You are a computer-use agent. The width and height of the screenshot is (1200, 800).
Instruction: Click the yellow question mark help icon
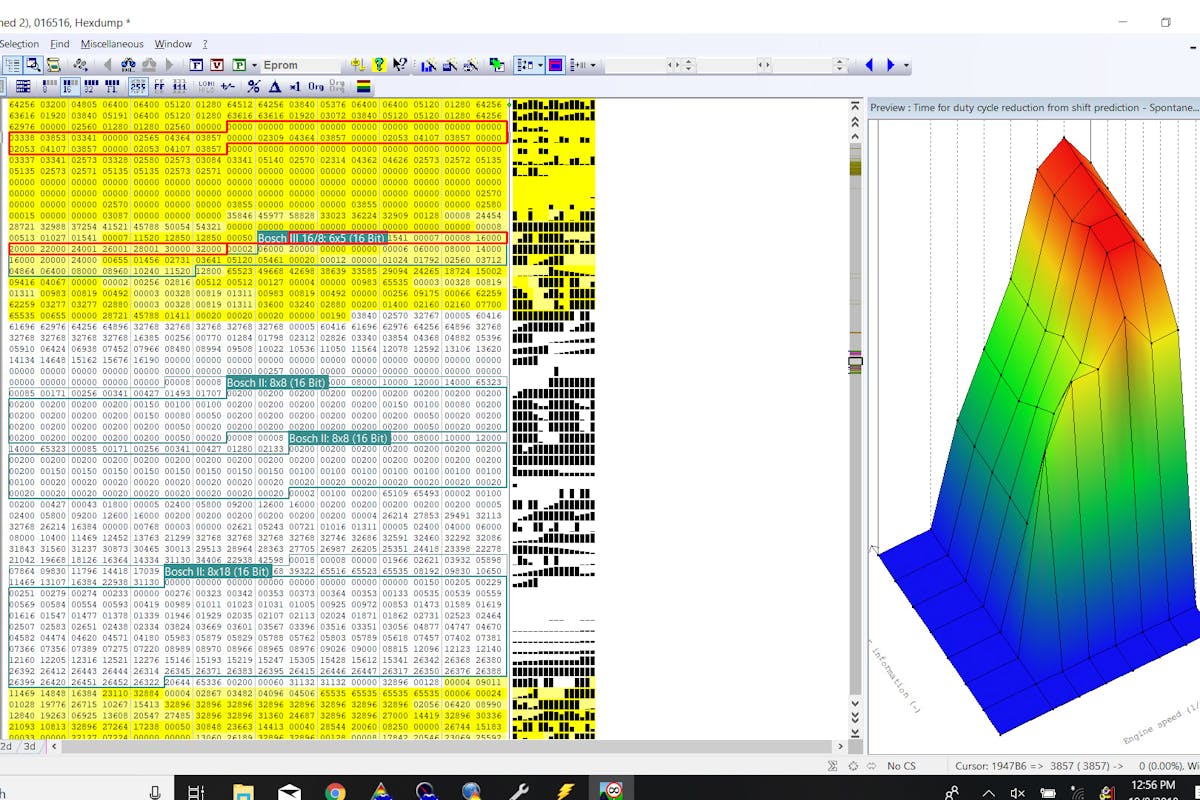379,65
